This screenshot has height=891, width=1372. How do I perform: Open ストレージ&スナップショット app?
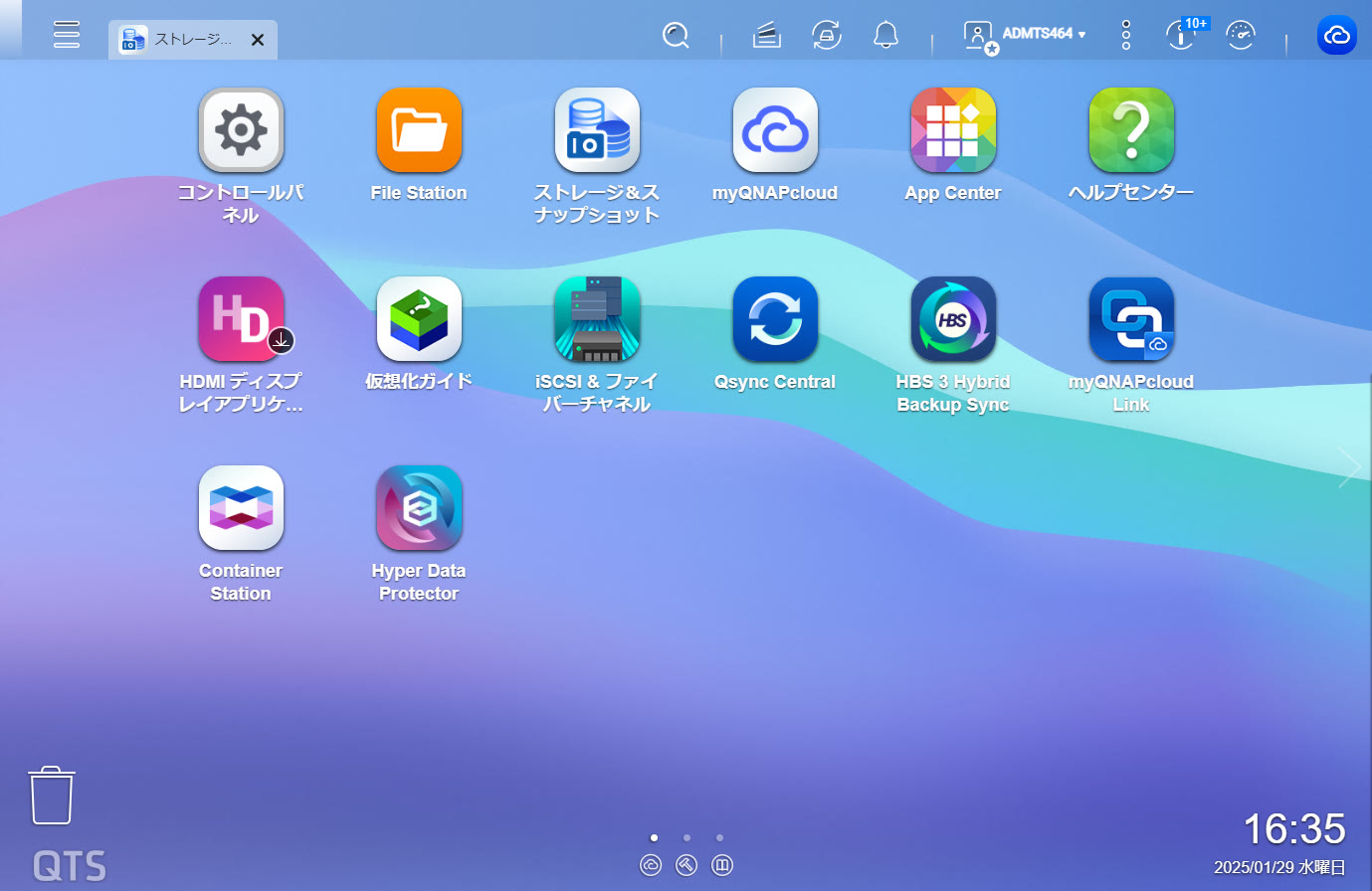click(597, 130)
